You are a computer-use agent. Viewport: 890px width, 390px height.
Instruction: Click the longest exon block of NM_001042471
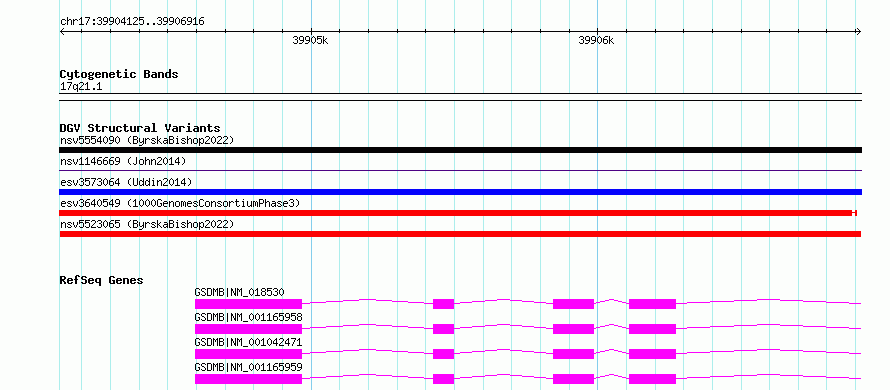tap(249, 354)
